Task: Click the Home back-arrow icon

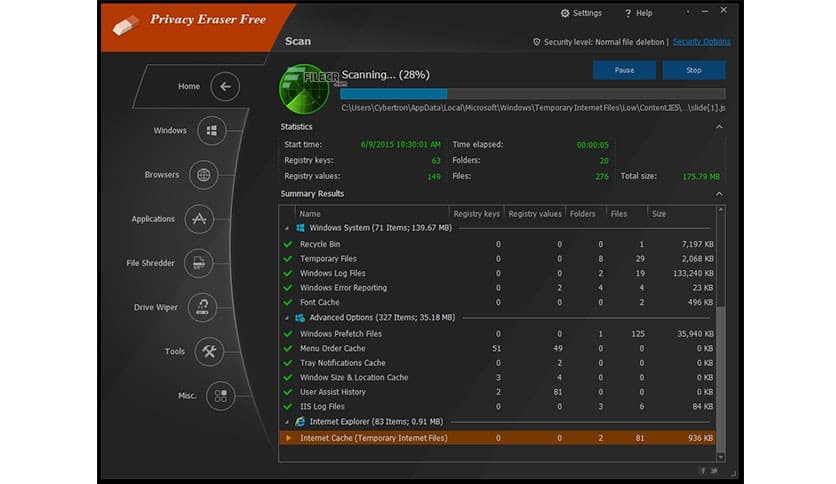Action: pos(225,86)
